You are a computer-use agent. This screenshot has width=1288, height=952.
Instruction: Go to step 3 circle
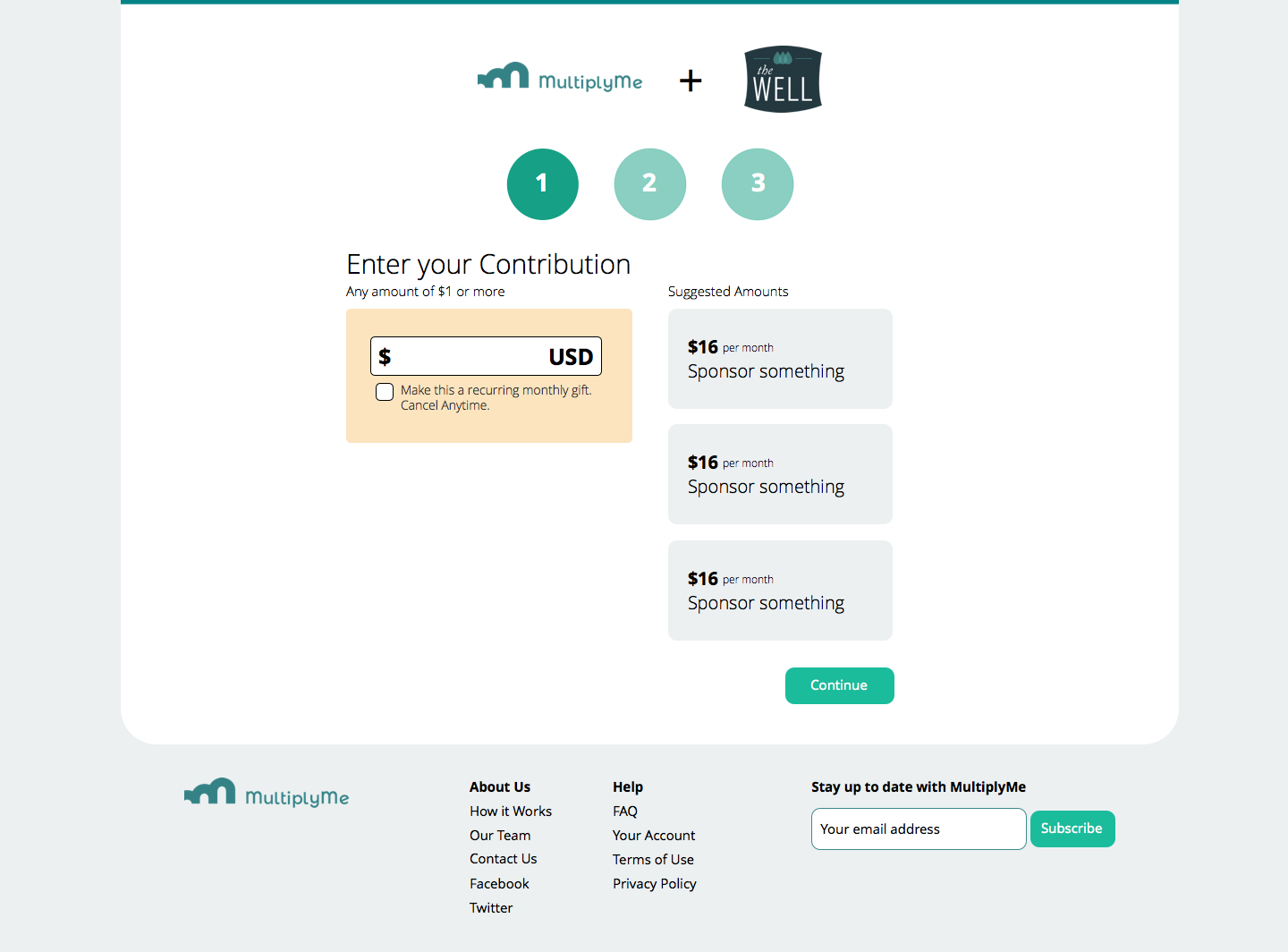758,184
